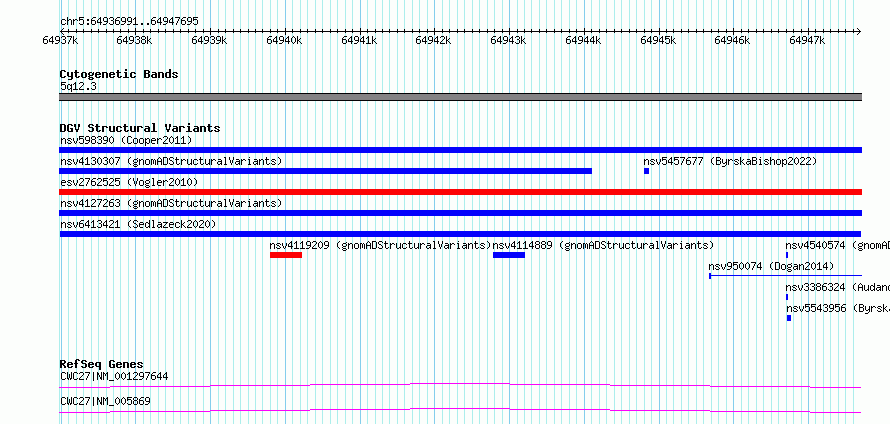Click the small nsv5457677 blue variant marker

(x=646, y=171)
